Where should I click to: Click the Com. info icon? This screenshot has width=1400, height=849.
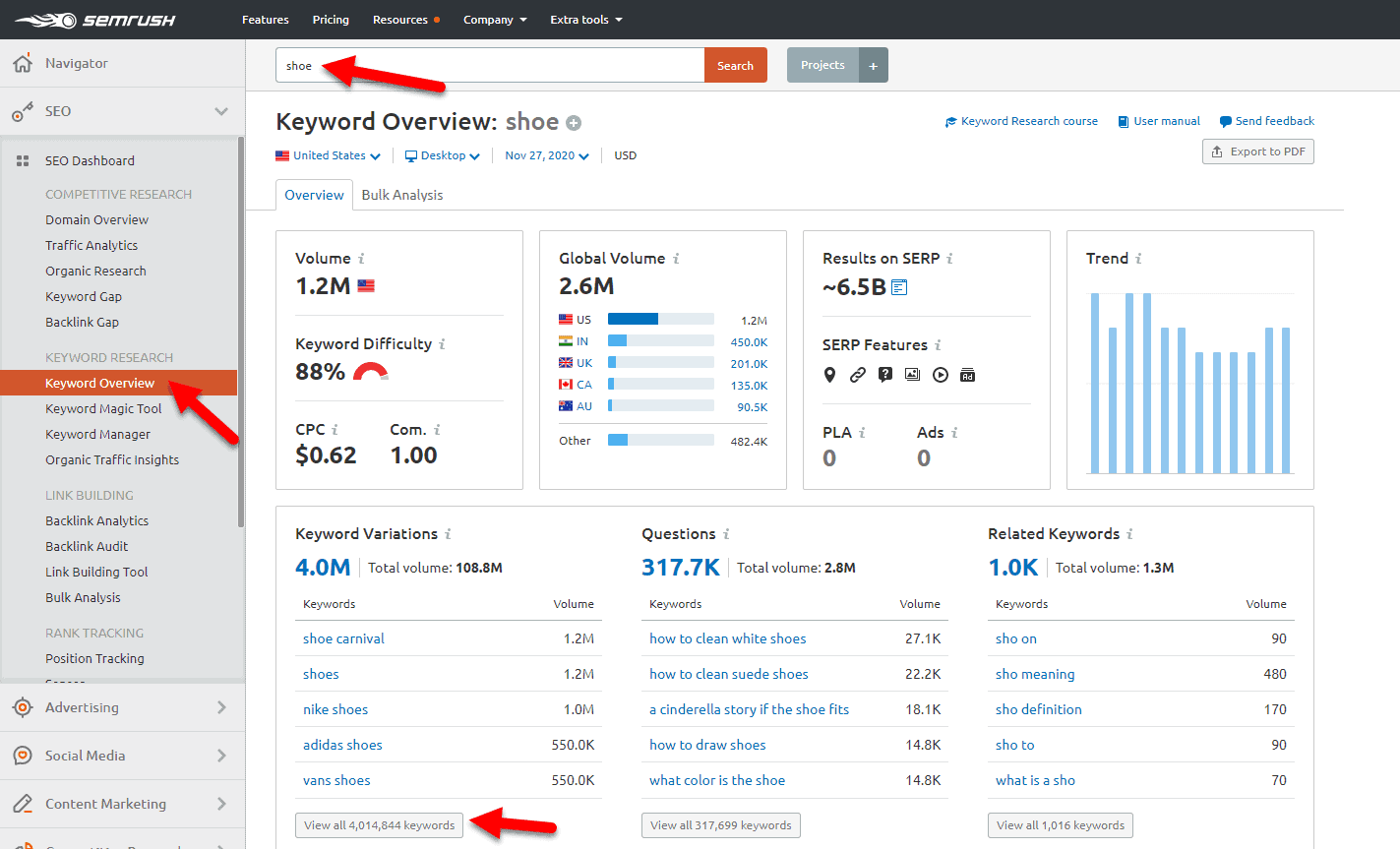point(437,430)
